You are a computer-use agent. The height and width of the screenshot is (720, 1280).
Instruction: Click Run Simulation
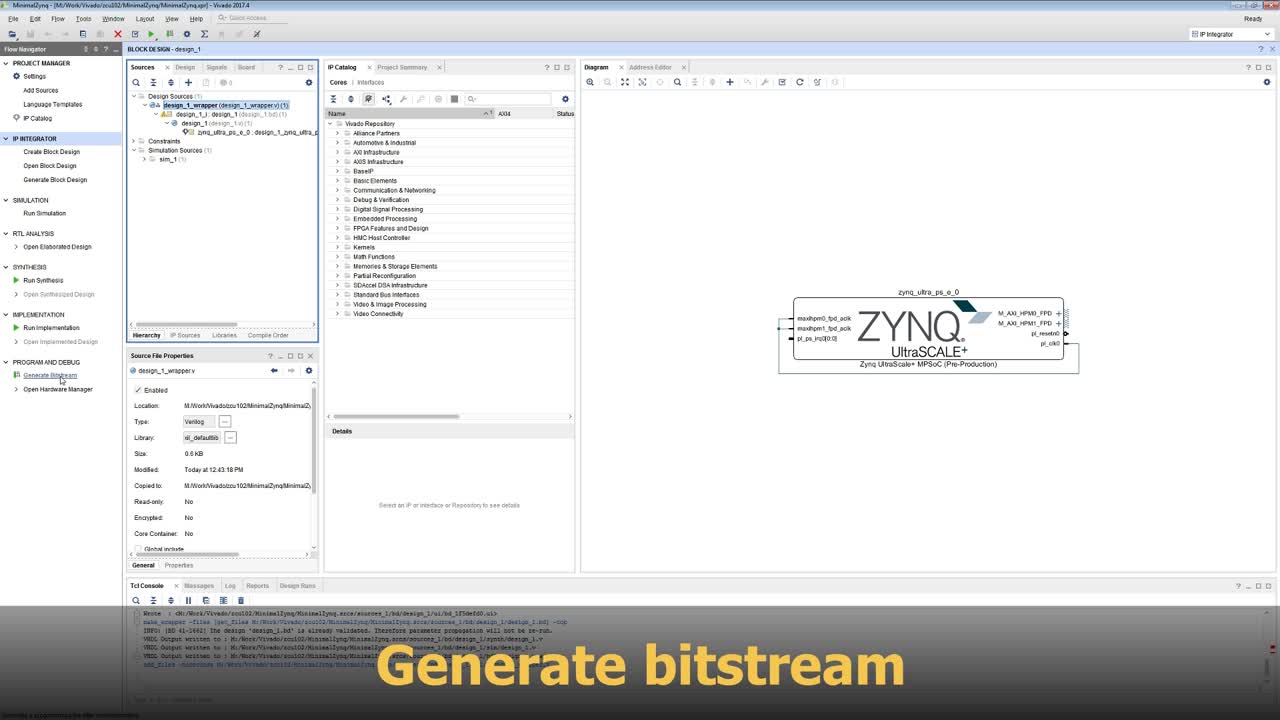tap(45, 213)
